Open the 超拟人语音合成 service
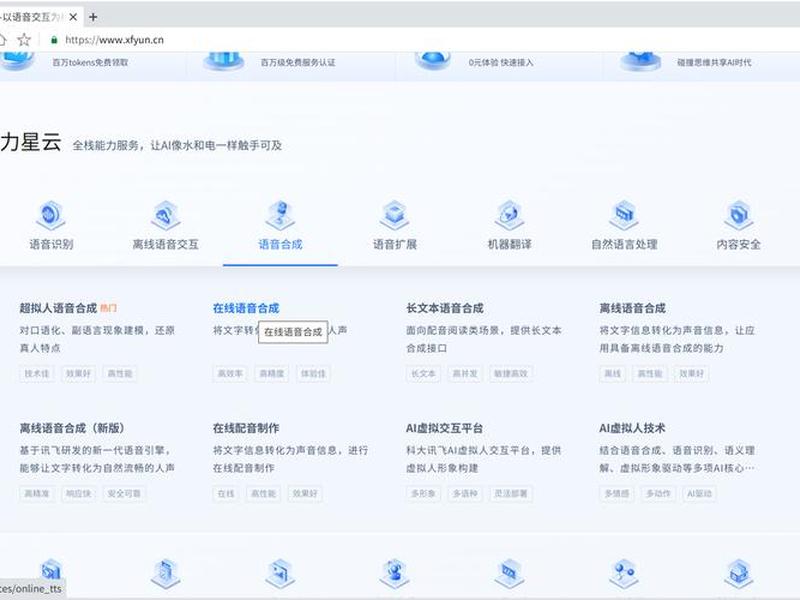The height and width of the screenshot is (600, 800). (x=58, y=308)
